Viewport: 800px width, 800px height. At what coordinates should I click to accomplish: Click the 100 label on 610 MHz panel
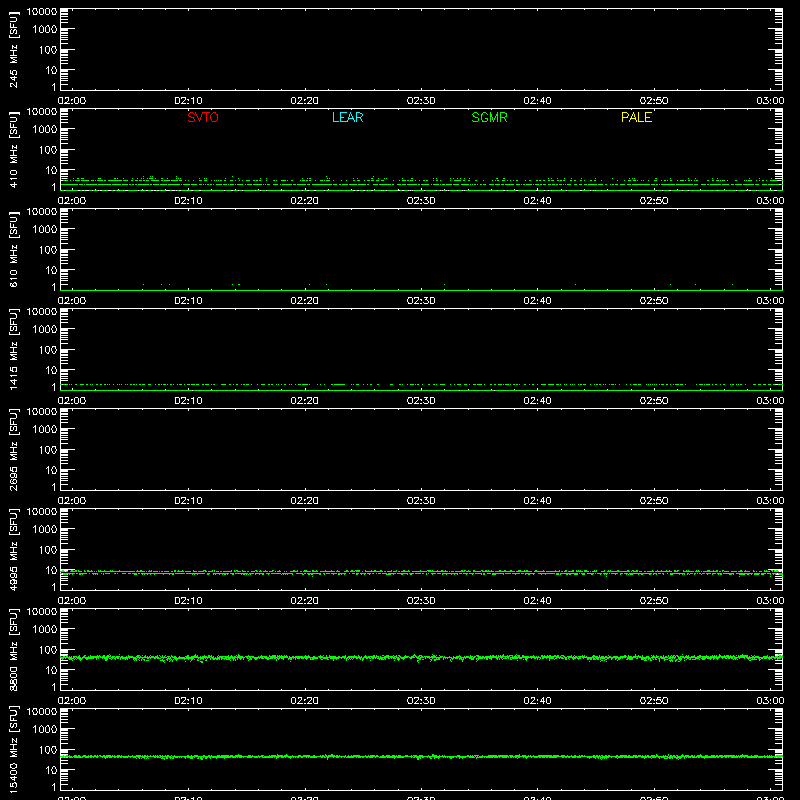pos(48,250)
